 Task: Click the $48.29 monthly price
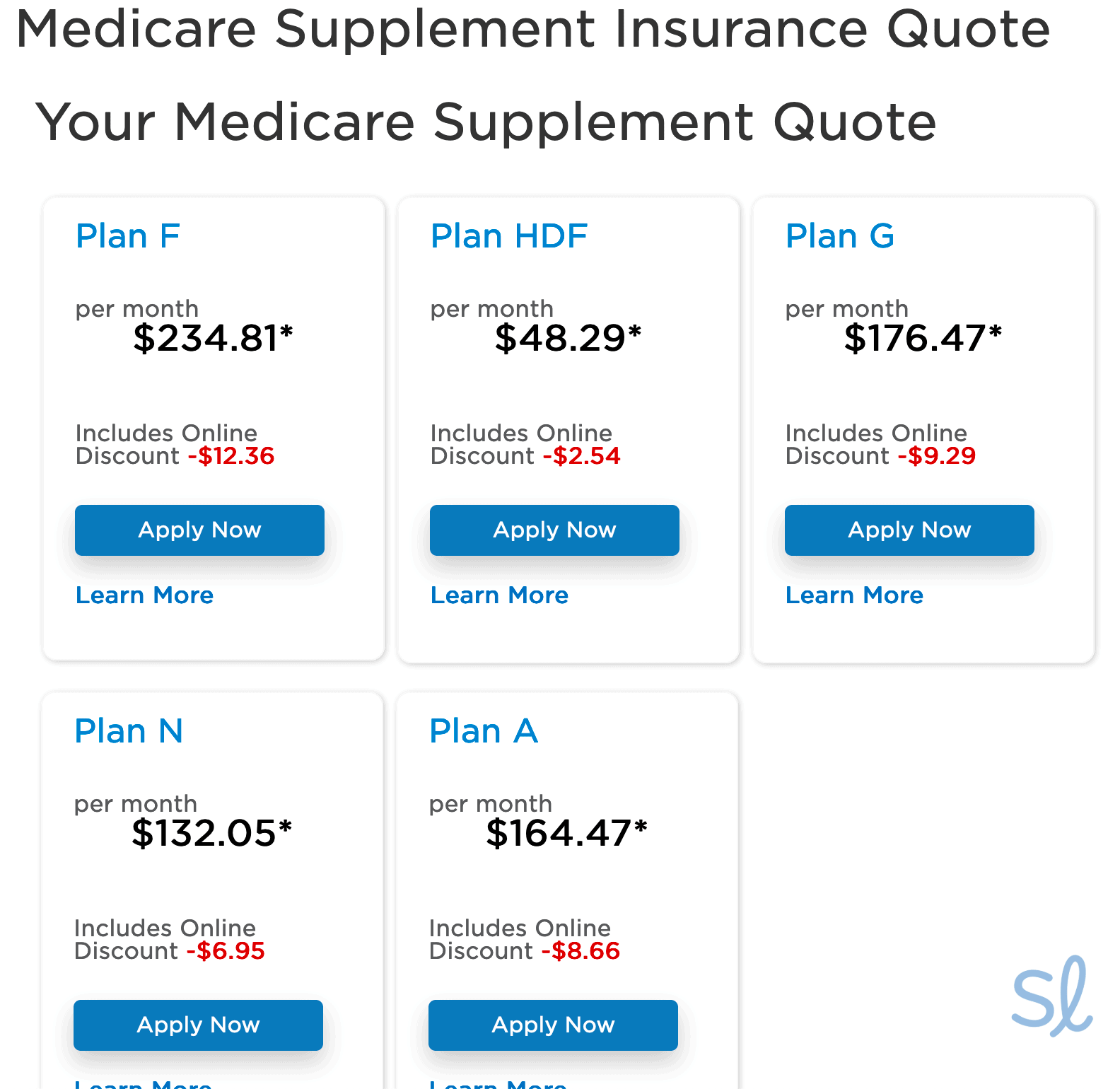click(x=568, y=338)
